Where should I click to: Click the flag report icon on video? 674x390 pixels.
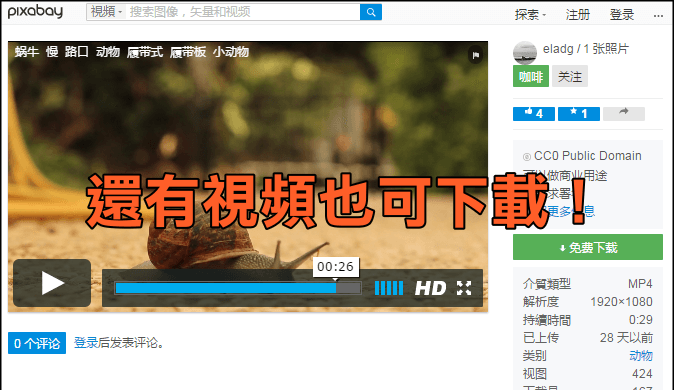475,55
